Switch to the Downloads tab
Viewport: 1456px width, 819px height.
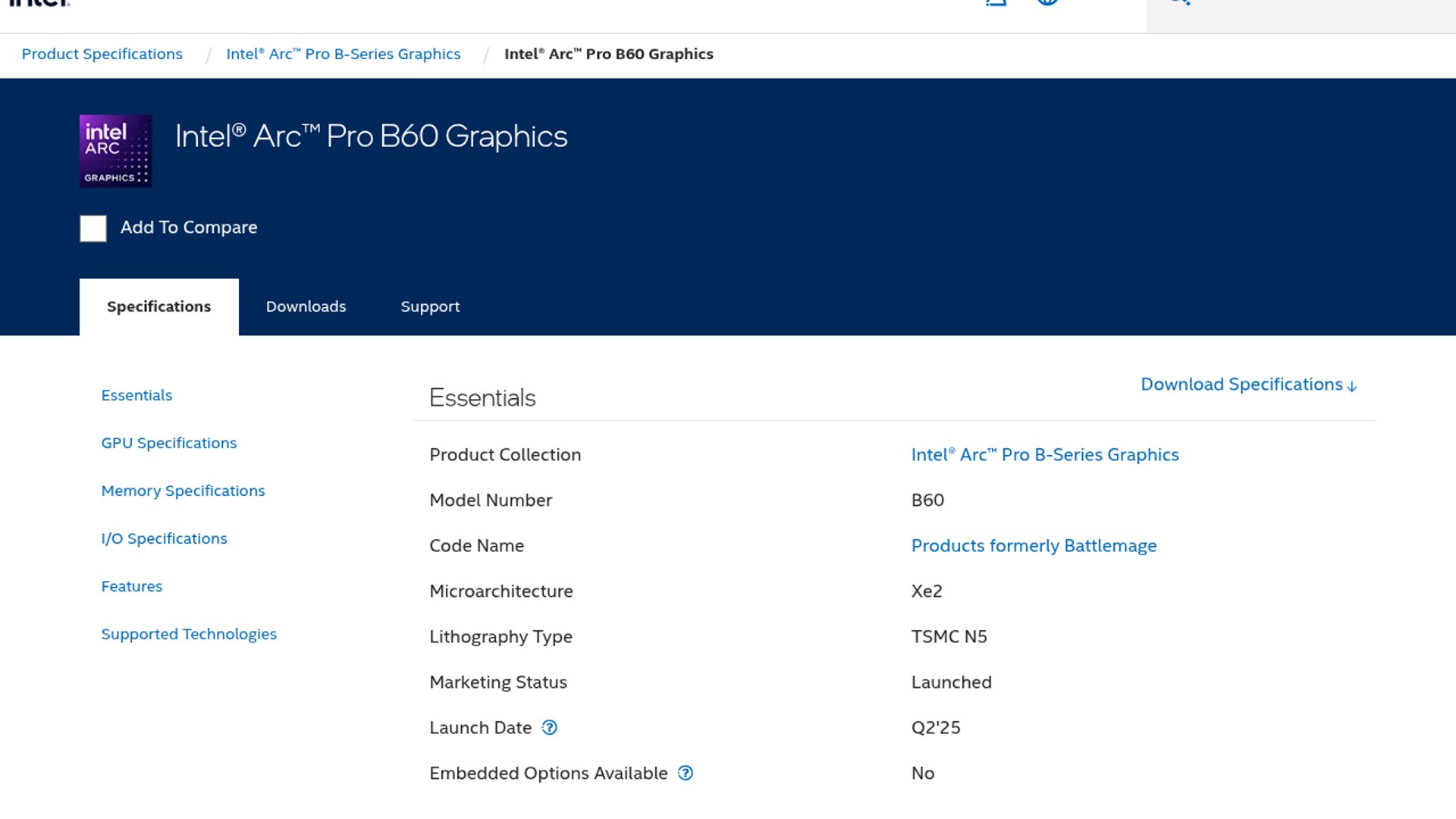[306, 307]
